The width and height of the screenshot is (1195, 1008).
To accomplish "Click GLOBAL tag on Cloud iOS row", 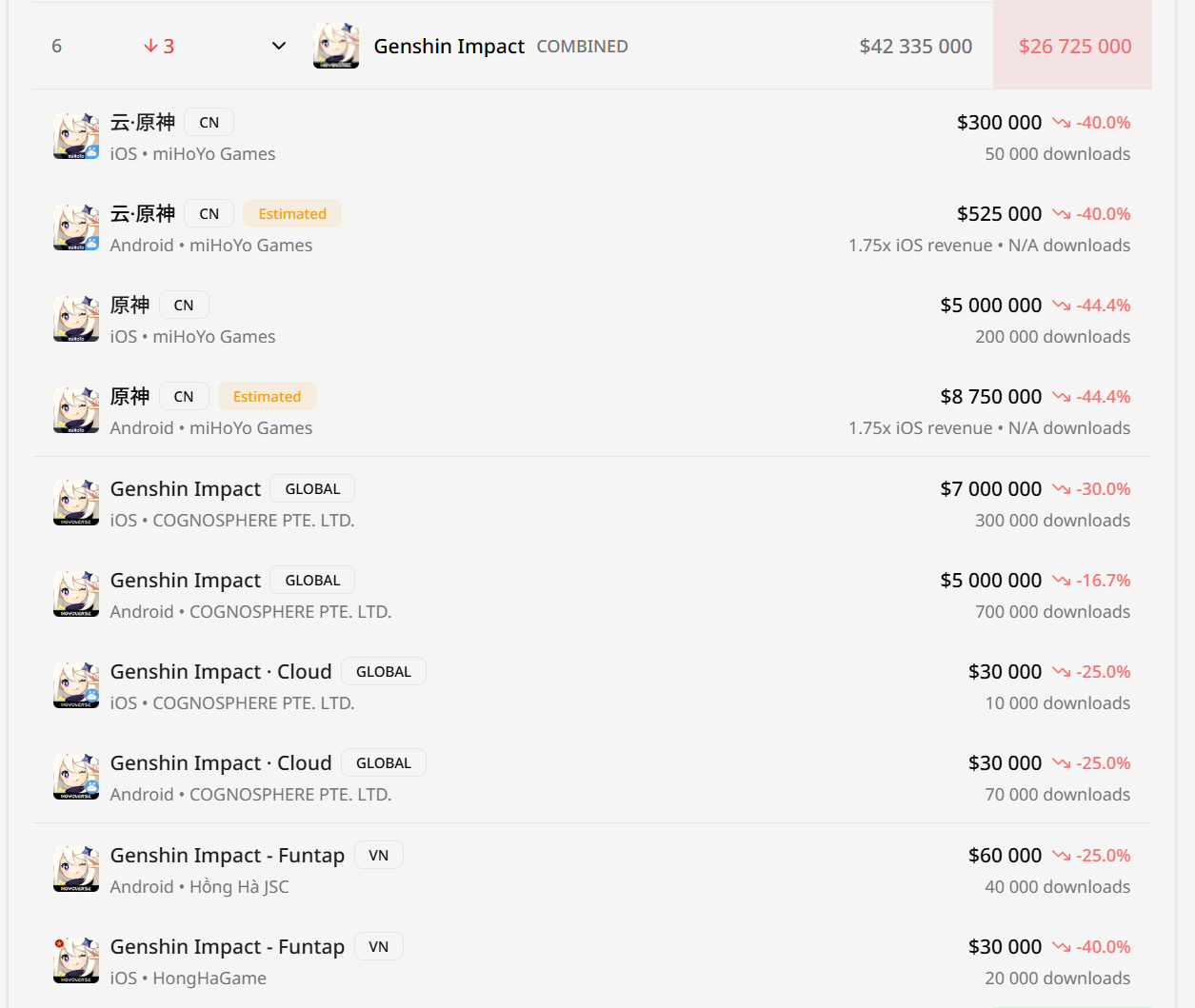I will pos(384,671).
